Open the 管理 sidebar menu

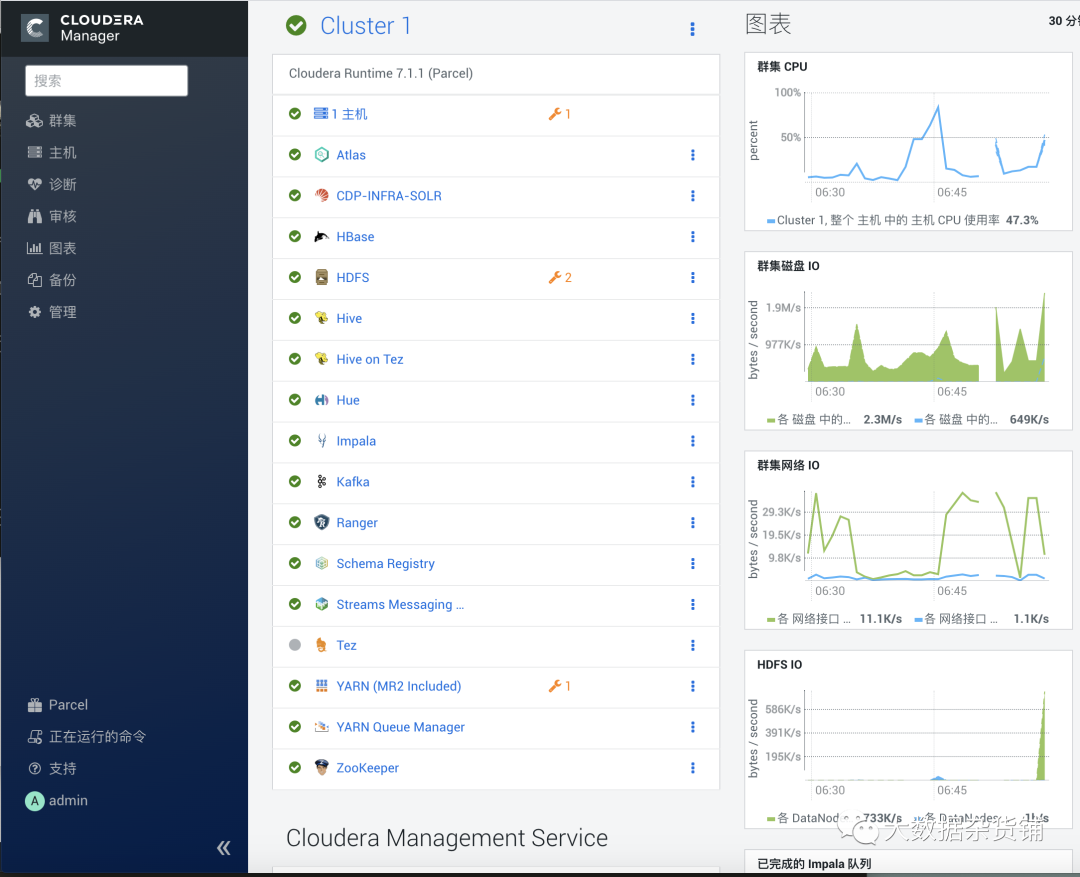tap(52, 312)
